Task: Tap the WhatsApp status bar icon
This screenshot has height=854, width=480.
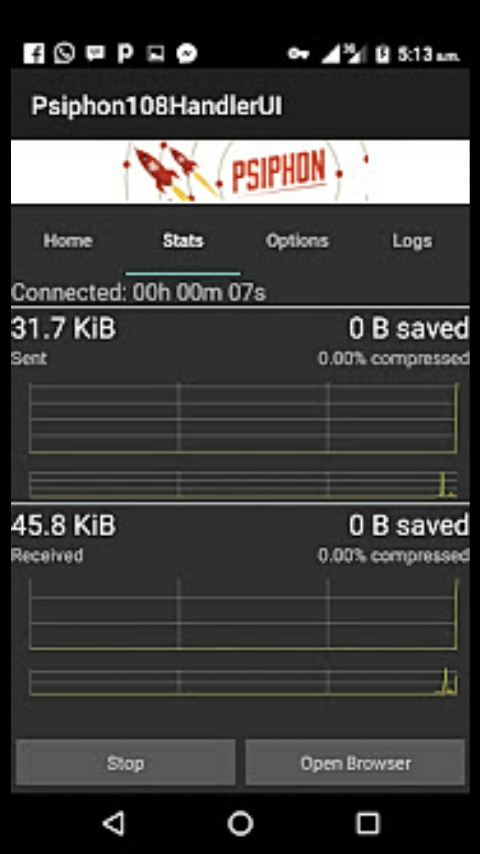Action: point(64,53)
